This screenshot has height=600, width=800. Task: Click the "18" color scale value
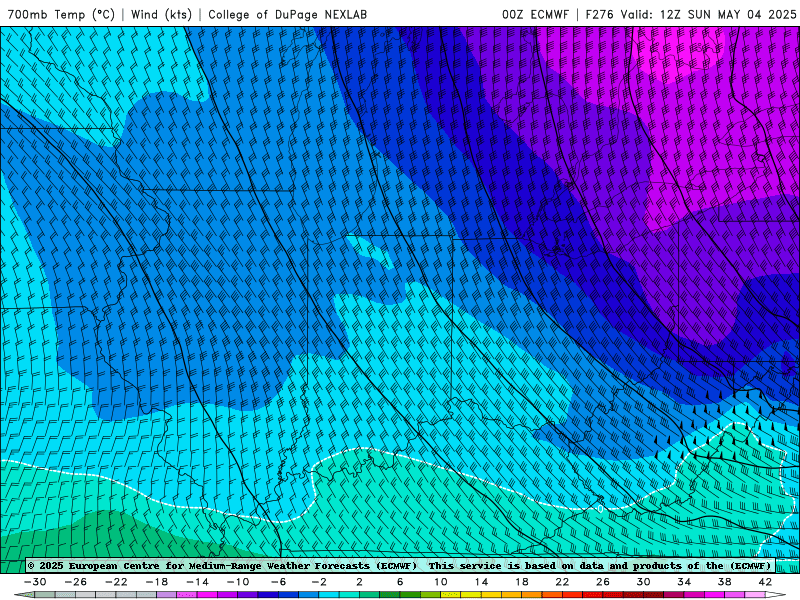click(x=521, y=582)
